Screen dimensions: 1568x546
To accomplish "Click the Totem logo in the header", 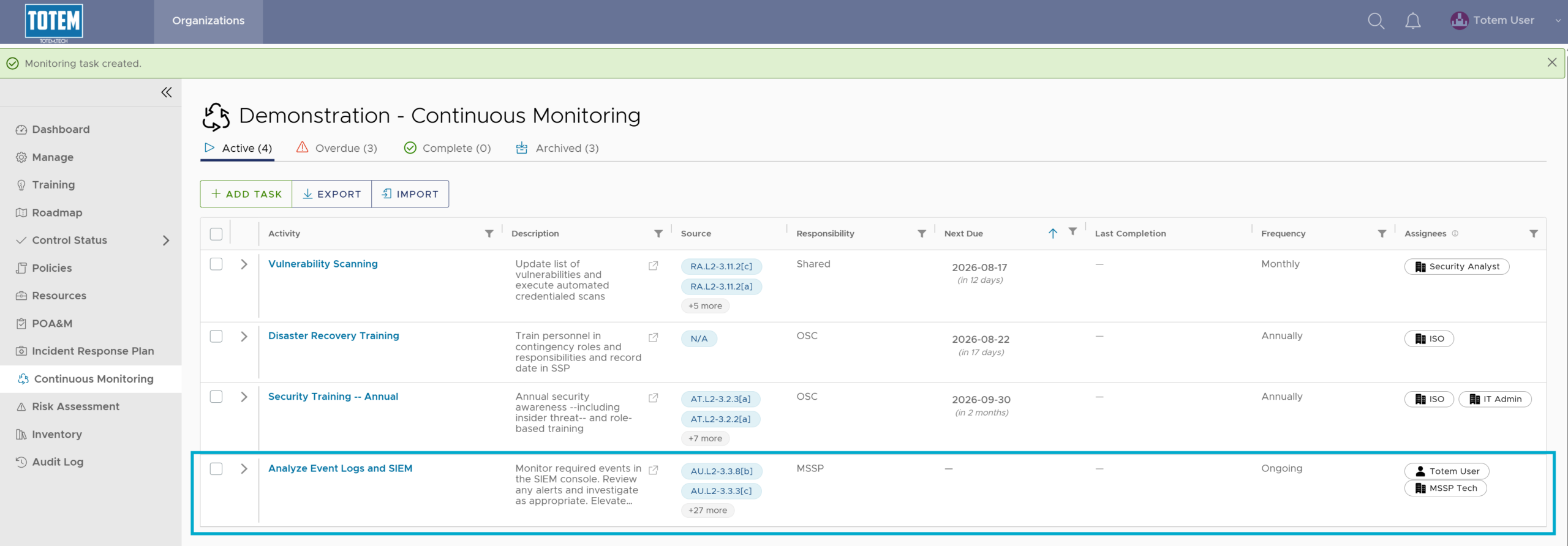I will coord(54,22).
